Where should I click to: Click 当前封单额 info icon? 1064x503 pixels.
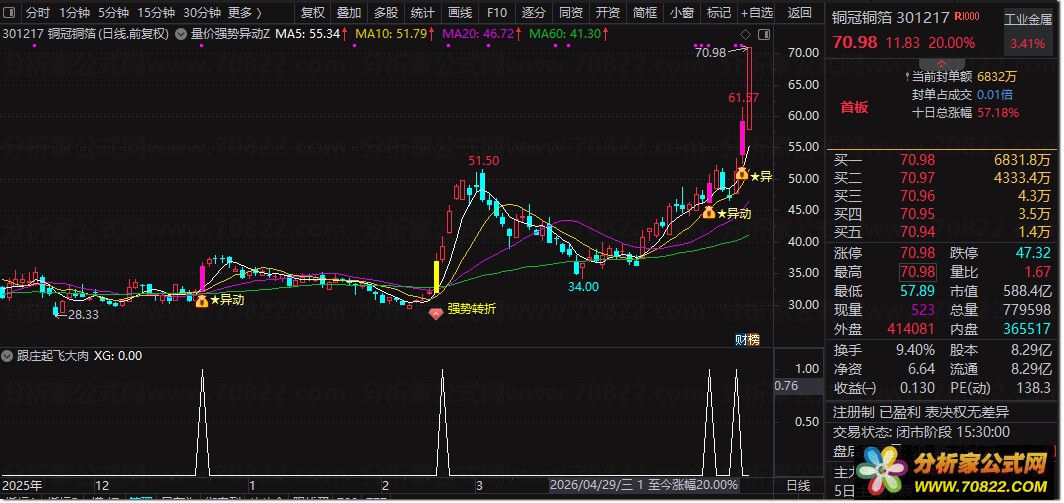[x=907, y=77]
